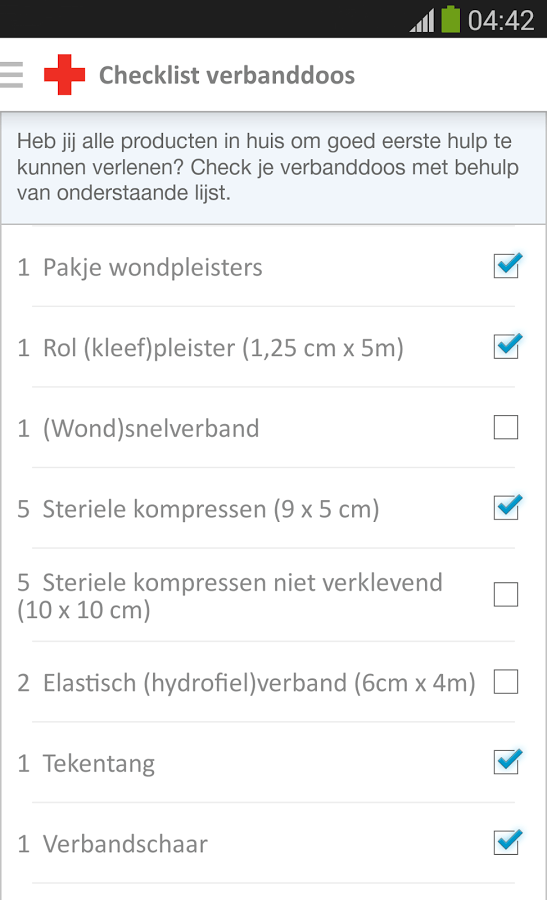Tap the introduction text about verbanddoos
This screenshot has width=547, height=900.
point(267,167)
